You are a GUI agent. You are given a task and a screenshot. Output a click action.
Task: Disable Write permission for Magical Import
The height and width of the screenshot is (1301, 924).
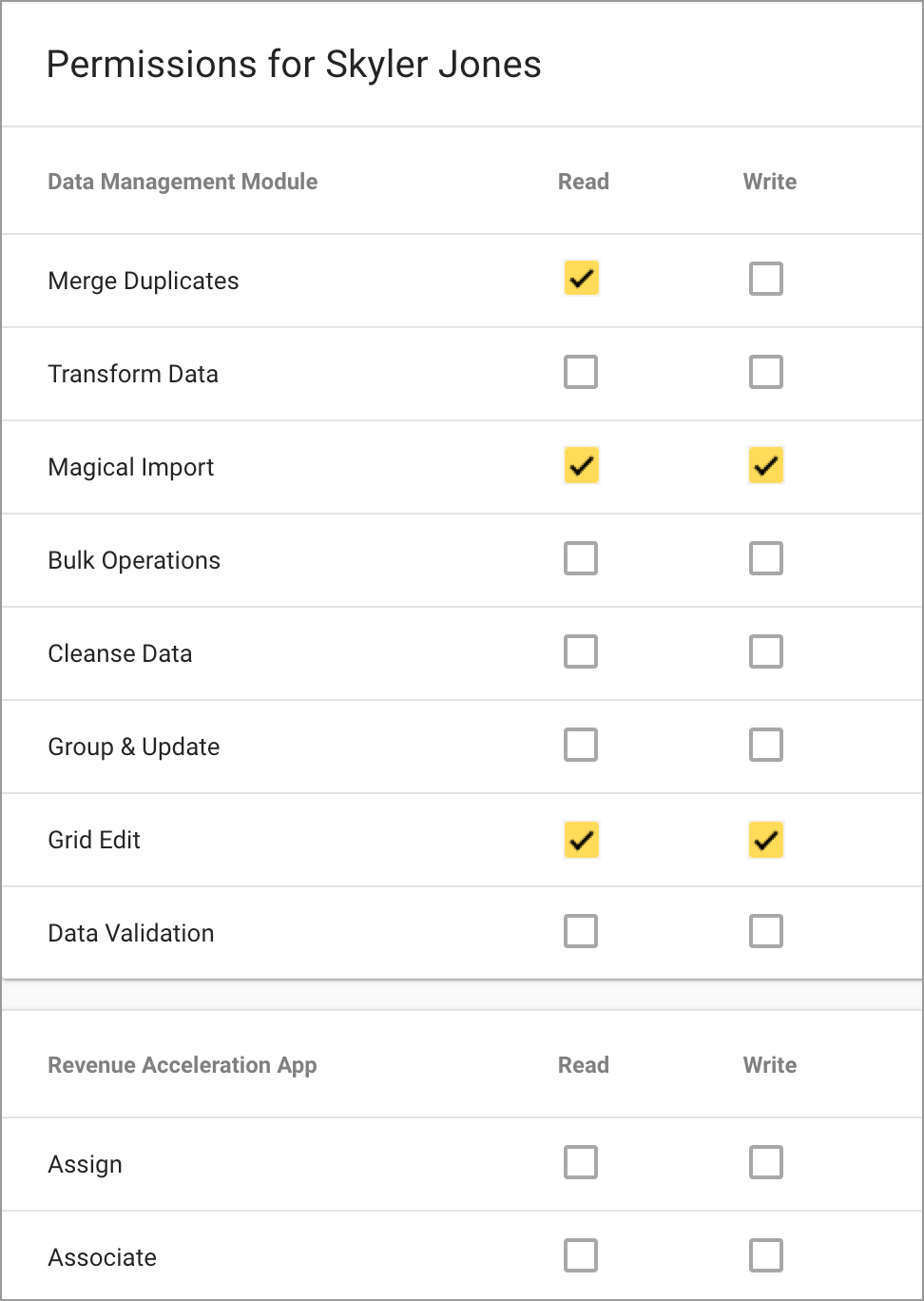766,465
